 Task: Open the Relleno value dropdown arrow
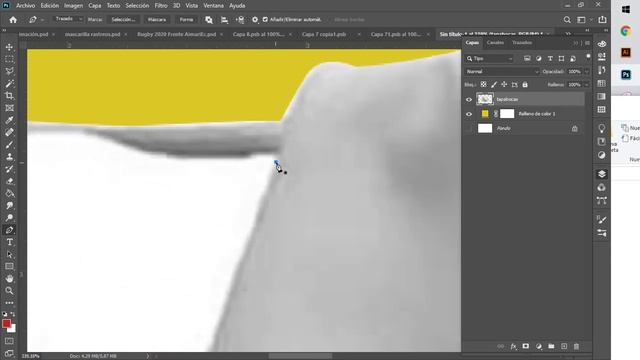point(587,84)
